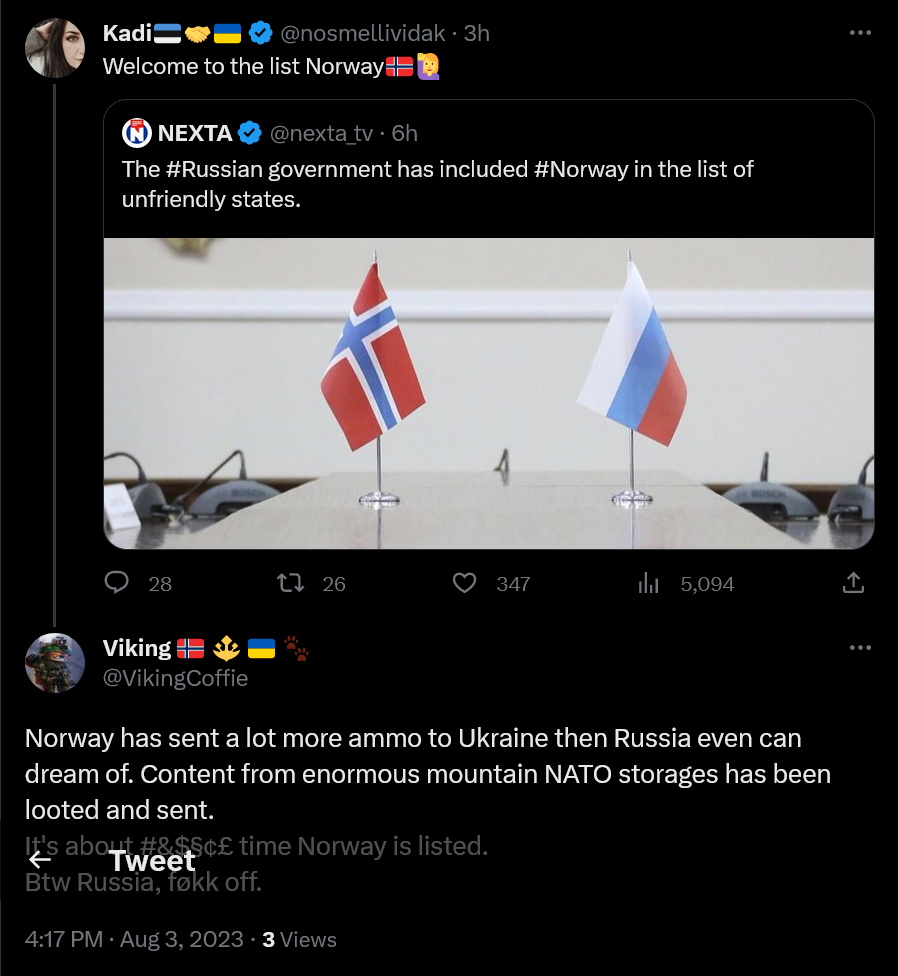
Task: Click Kadi's blue verified badge
Action: [261, 34]
